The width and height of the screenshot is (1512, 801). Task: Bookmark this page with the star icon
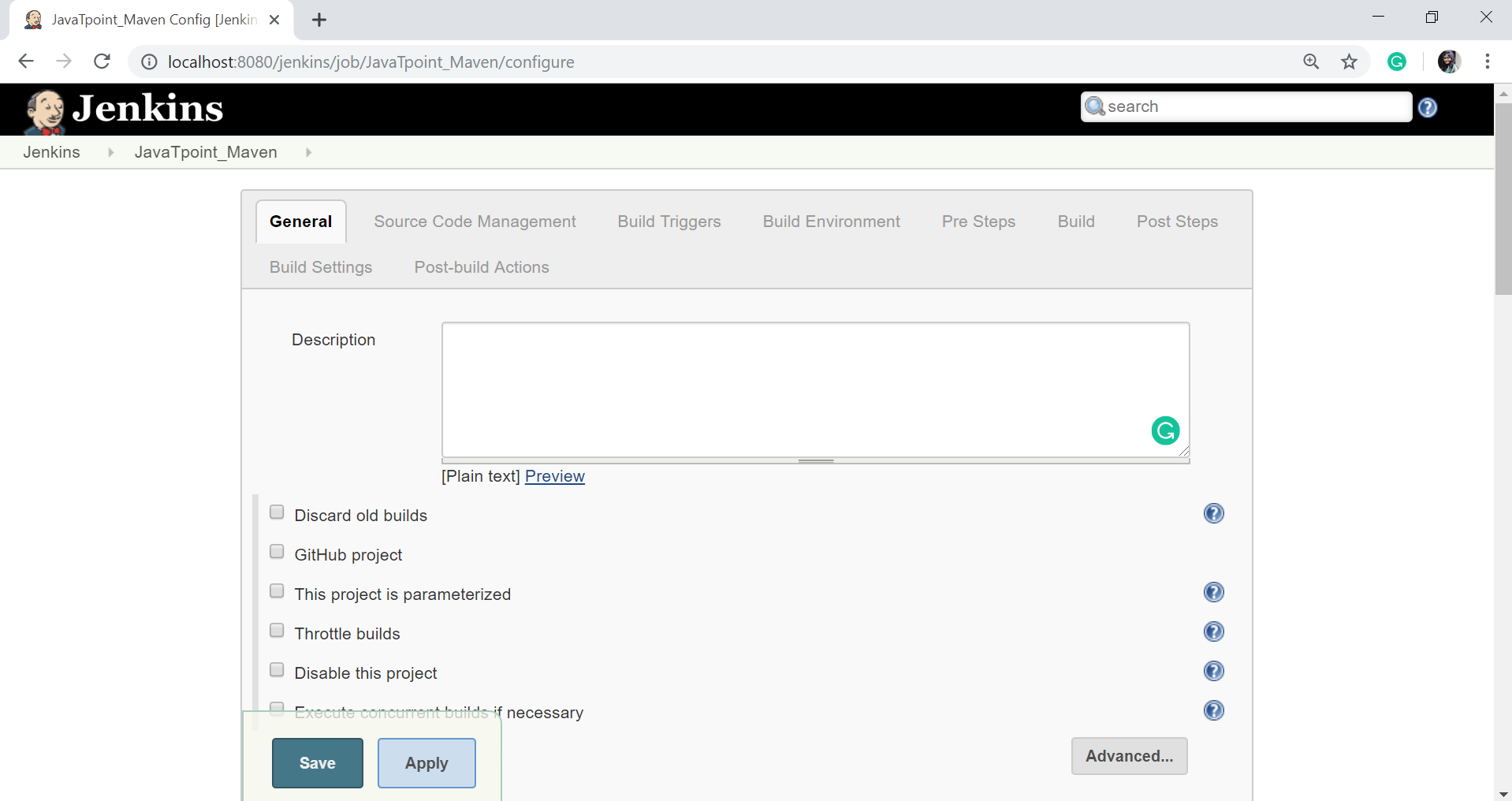click(1349, 61)
